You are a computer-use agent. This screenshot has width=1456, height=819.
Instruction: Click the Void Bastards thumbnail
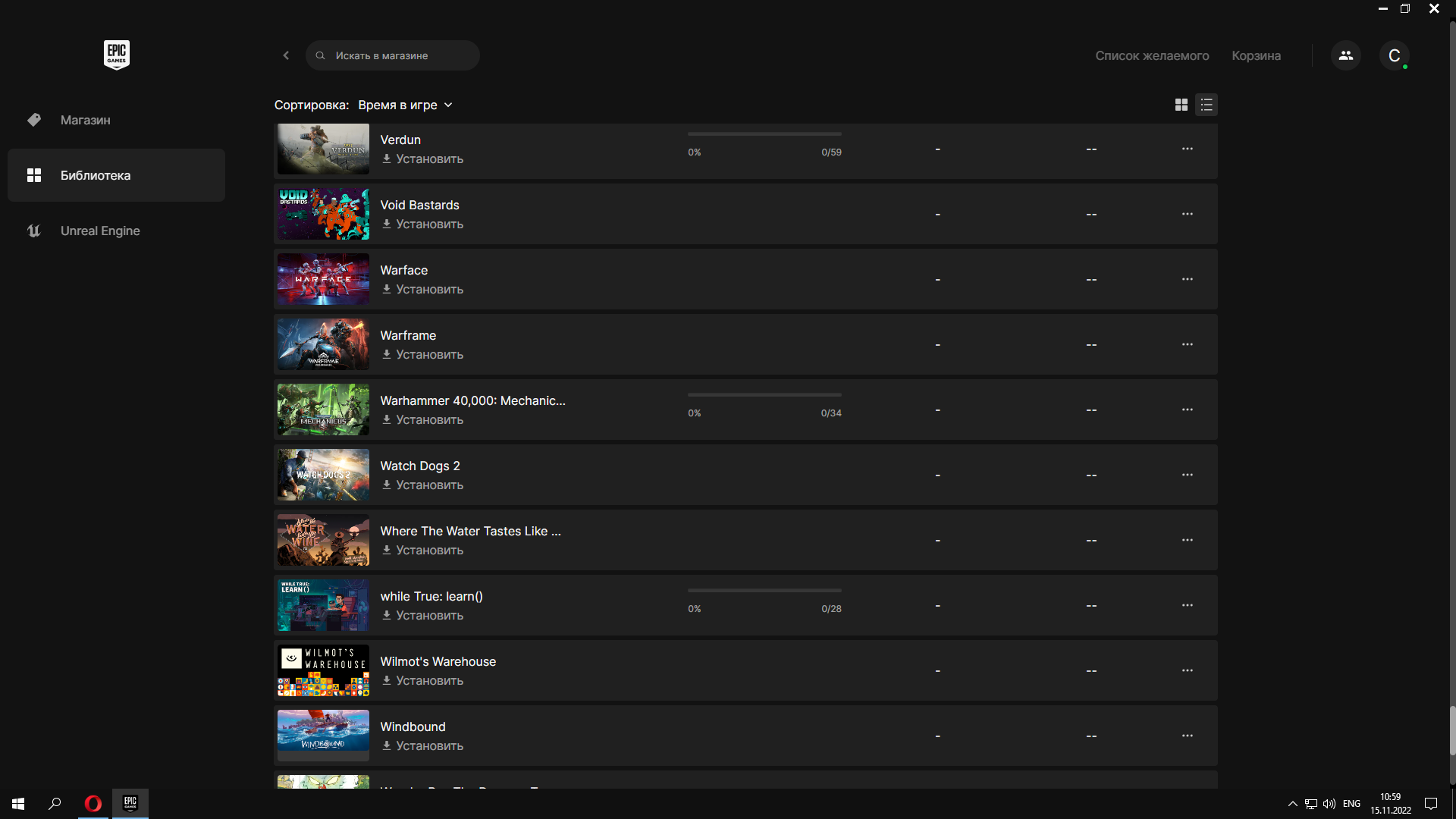(323, 214)
